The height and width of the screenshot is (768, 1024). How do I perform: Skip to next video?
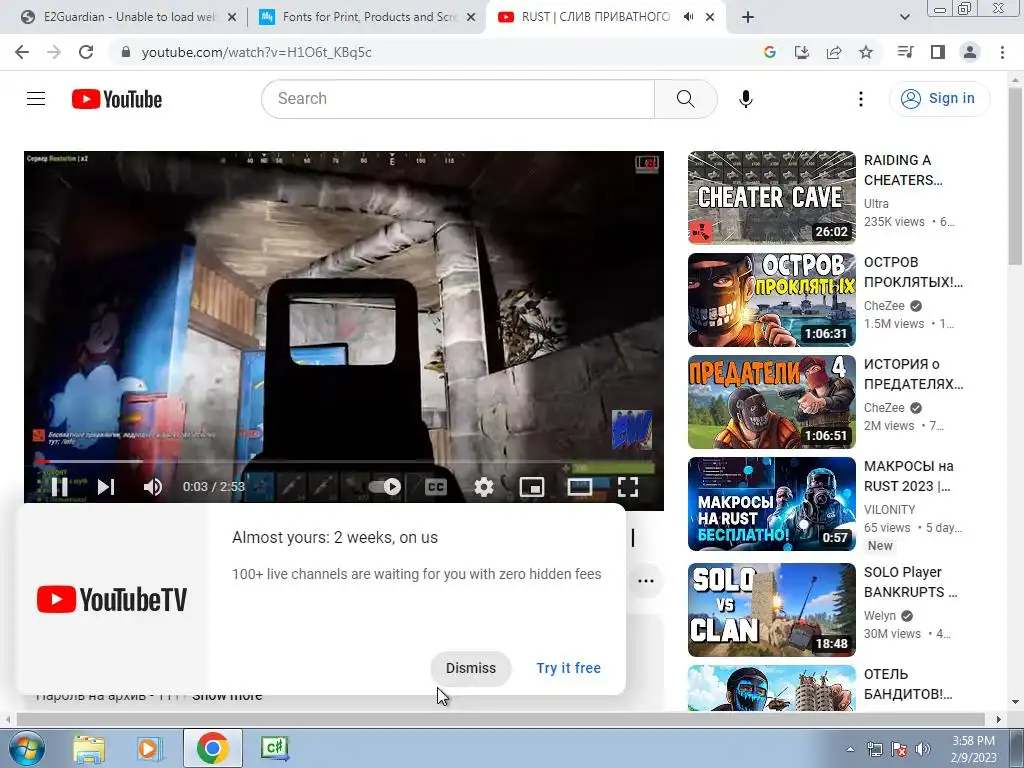[106, 487]
